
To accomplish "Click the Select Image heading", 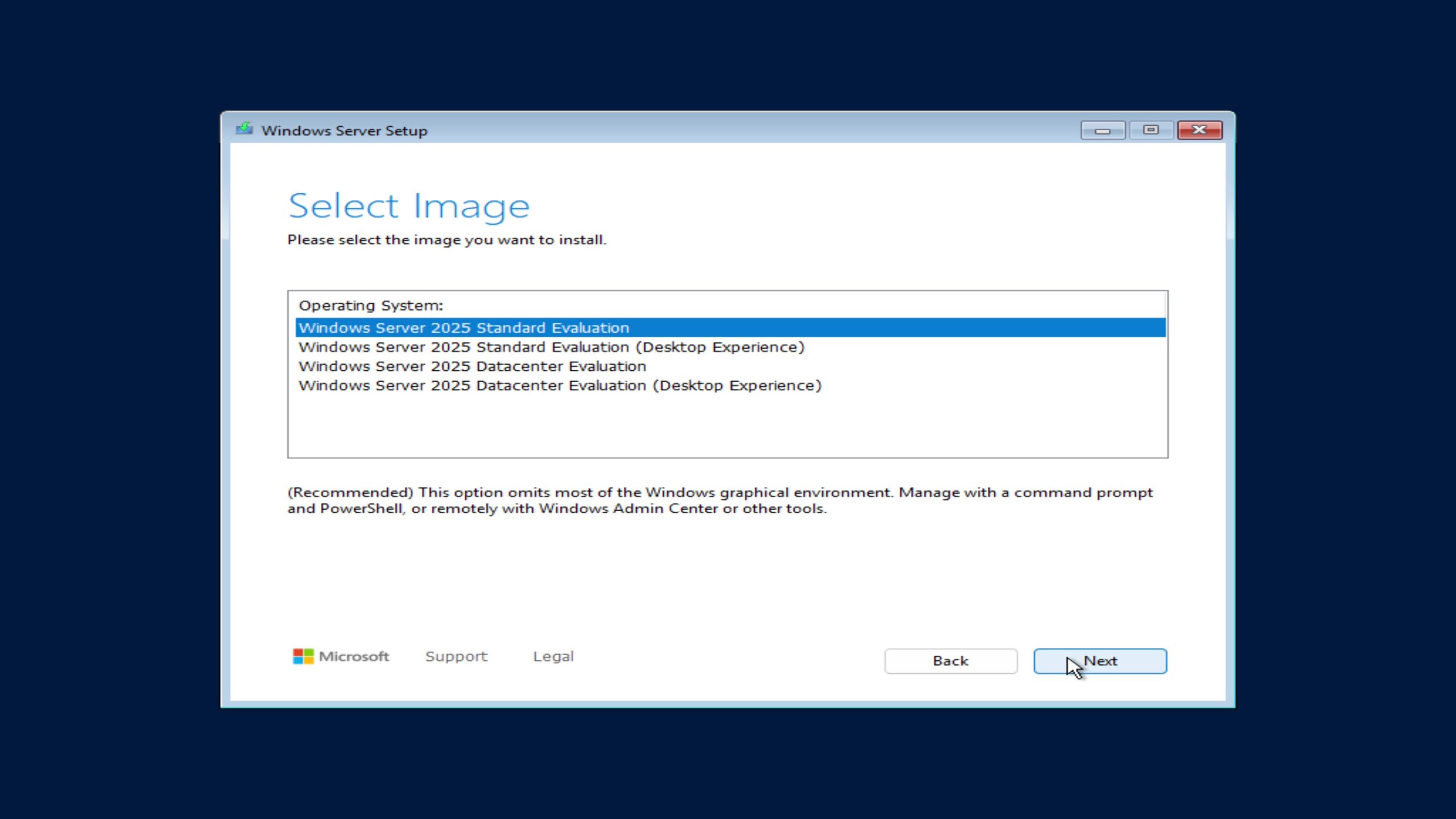I will tap(408, 206).
